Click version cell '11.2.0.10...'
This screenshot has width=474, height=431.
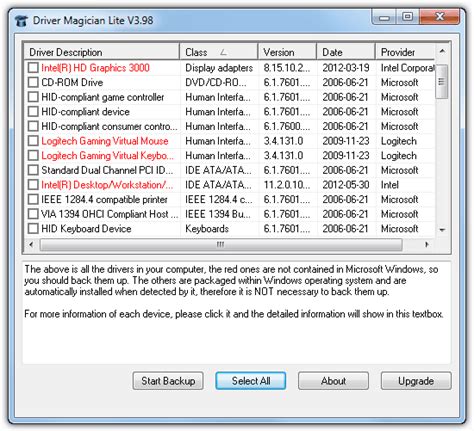[x=287, y=185]
